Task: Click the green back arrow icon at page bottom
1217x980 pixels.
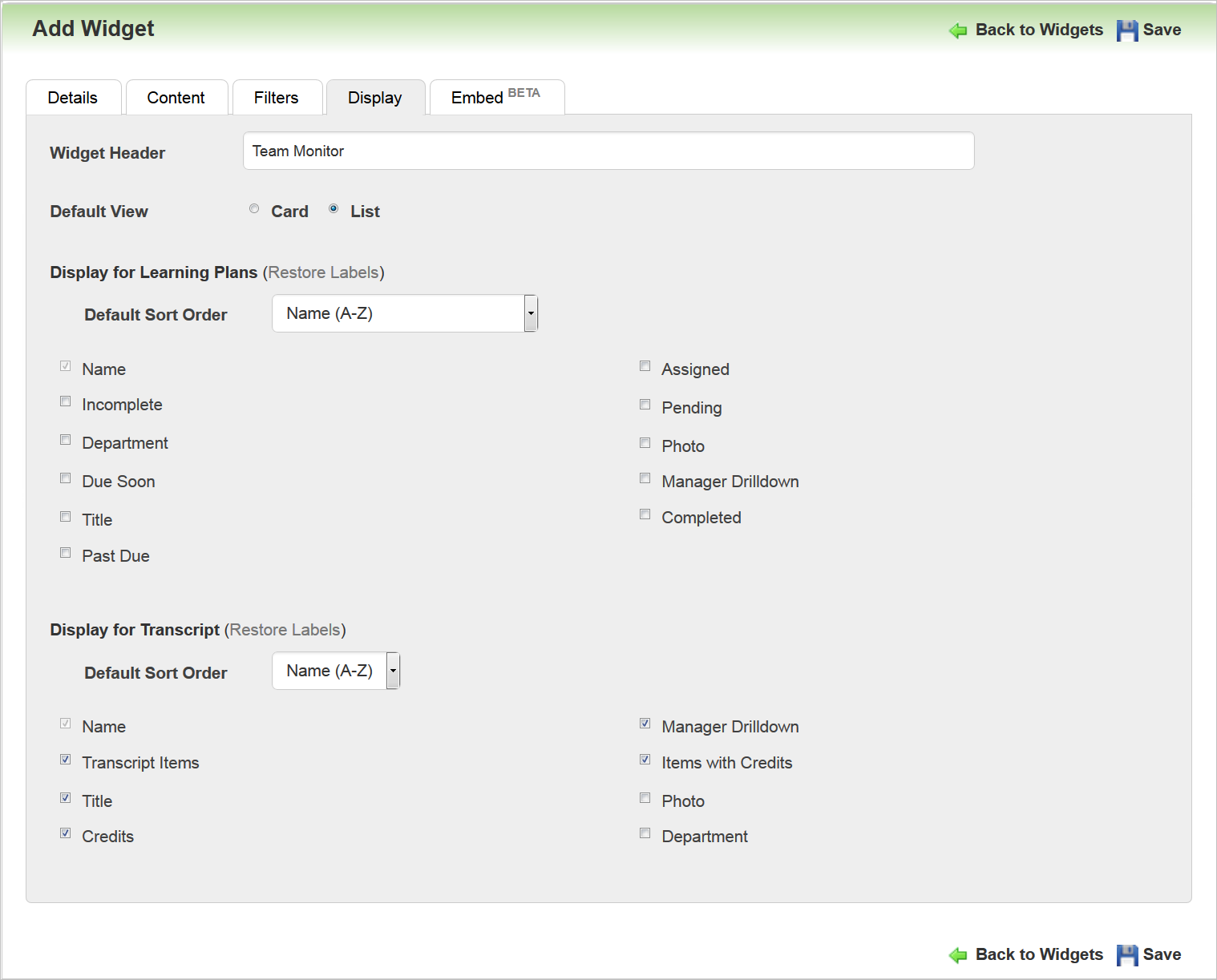Action: point(958,955)
